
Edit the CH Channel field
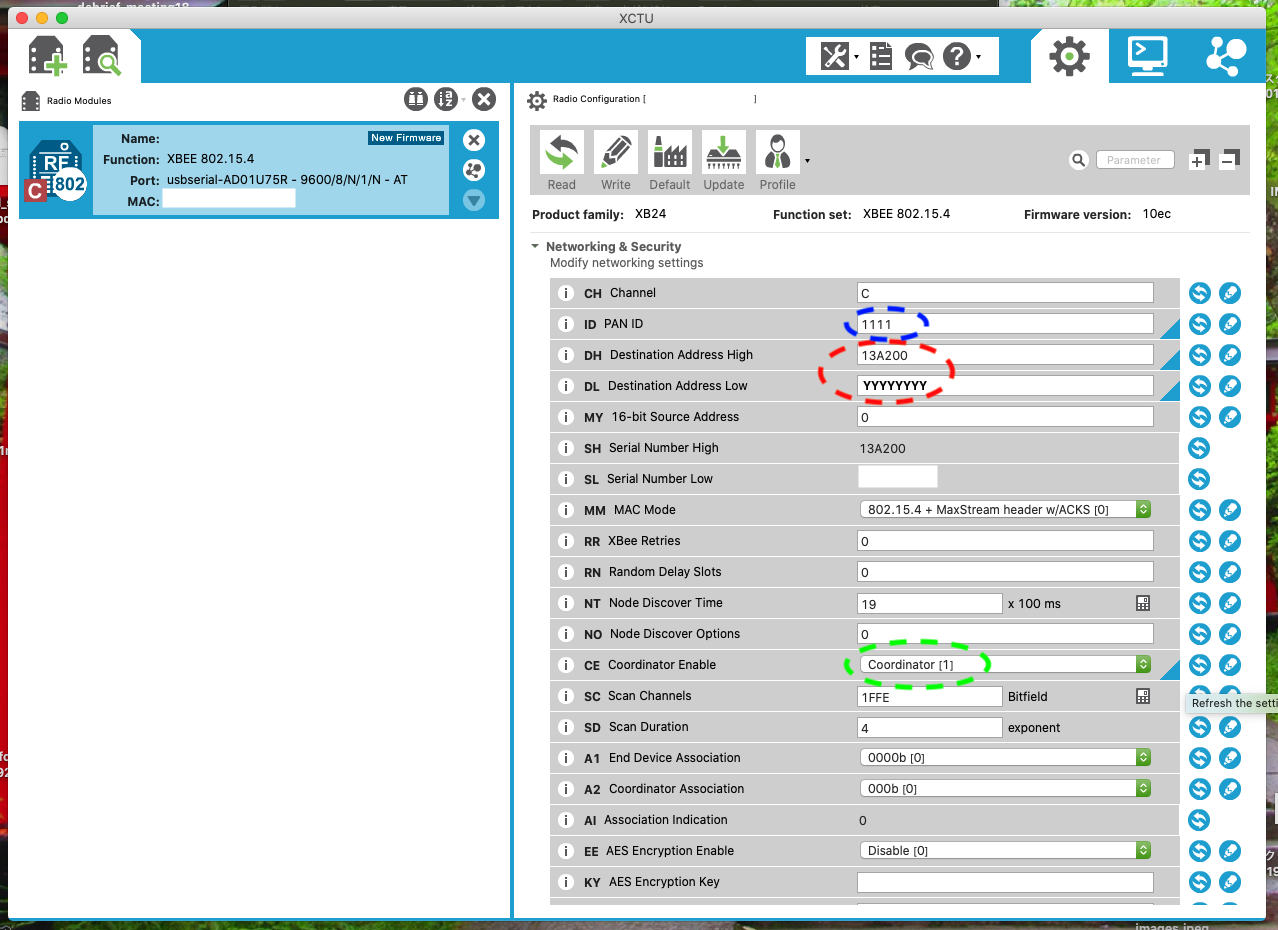(x=1005, y=293)
